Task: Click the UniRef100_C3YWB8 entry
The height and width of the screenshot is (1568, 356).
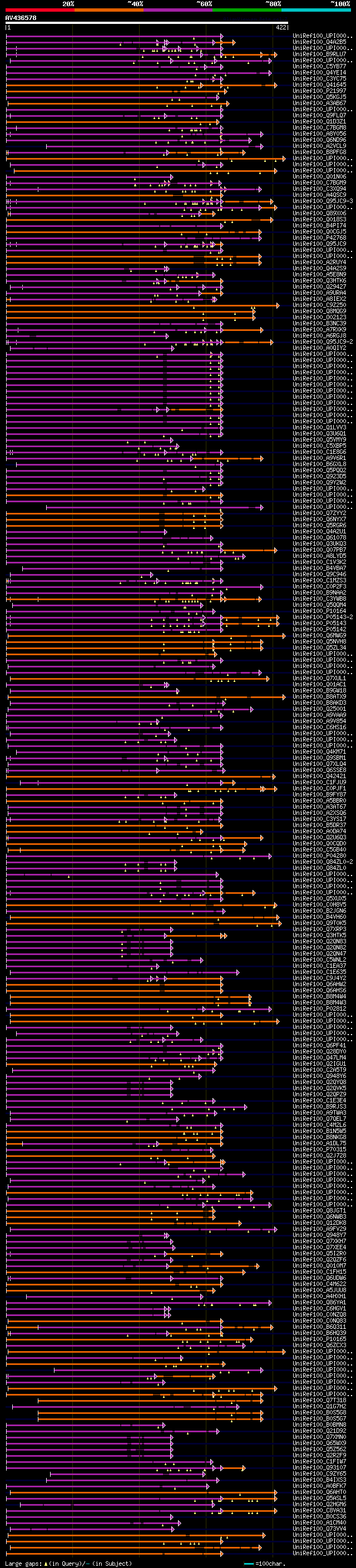Action: [319, 599]
